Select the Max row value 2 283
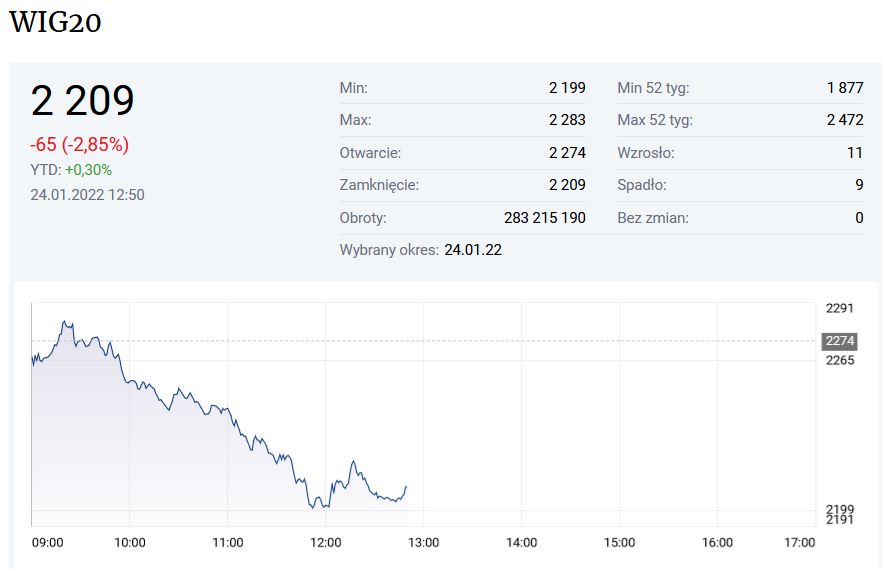The width and height of the screenshot is (882, 569). [x=567, y=120]
